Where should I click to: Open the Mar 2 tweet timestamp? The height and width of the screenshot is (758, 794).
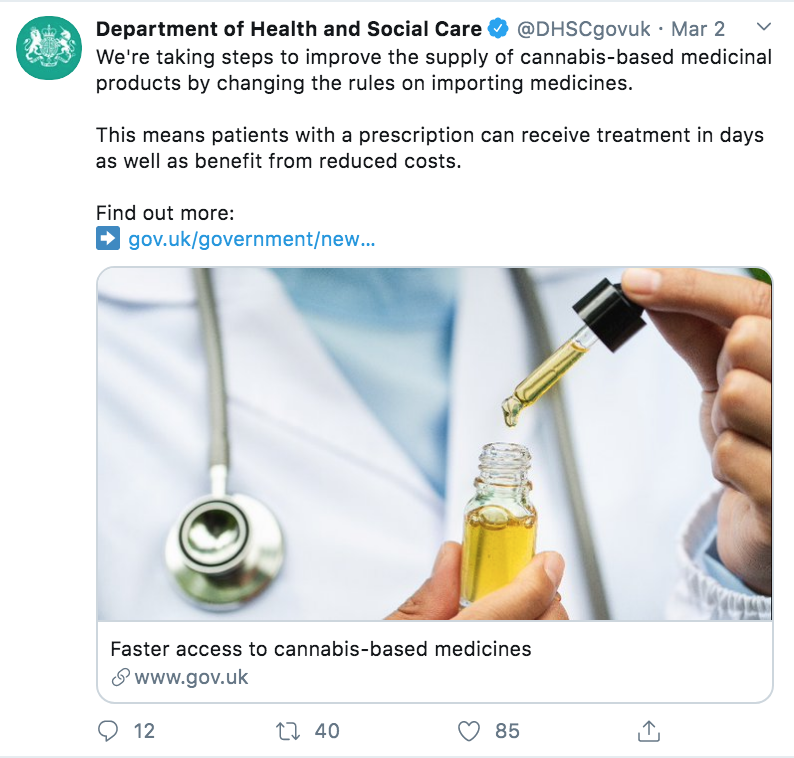tap(698, 29)
